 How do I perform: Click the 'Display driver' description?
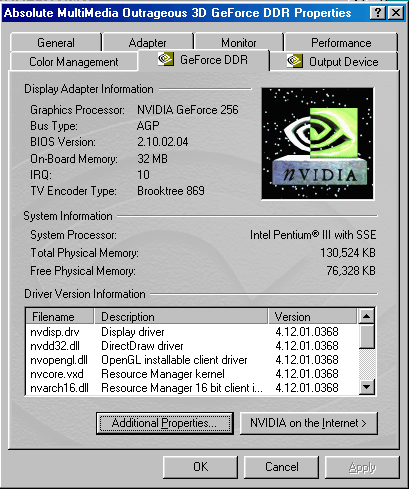(133, 332)
